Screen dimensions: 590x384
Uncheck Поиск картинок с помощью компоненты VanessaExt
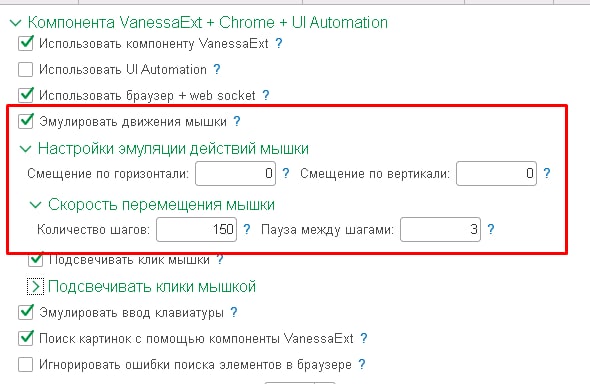tap(26, 338)
